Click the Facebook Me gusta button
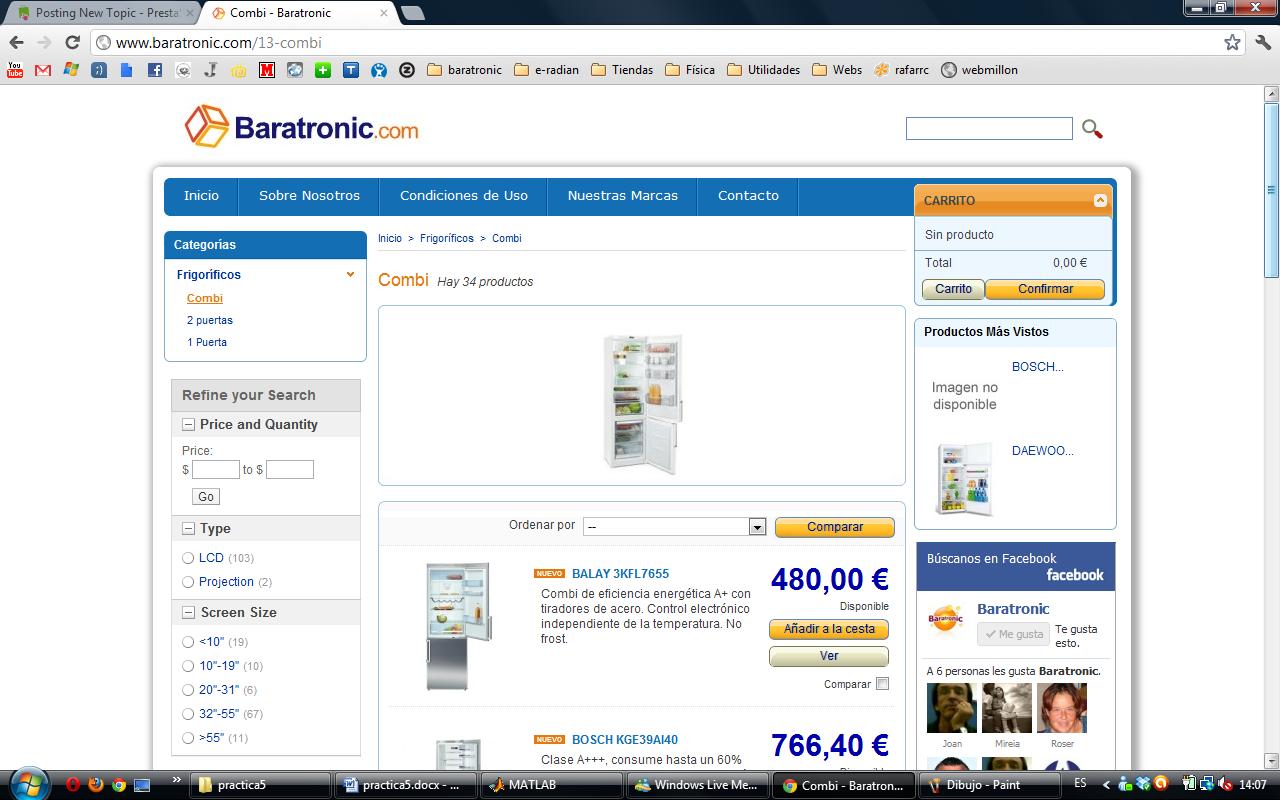 click(x=1013, y=634)
